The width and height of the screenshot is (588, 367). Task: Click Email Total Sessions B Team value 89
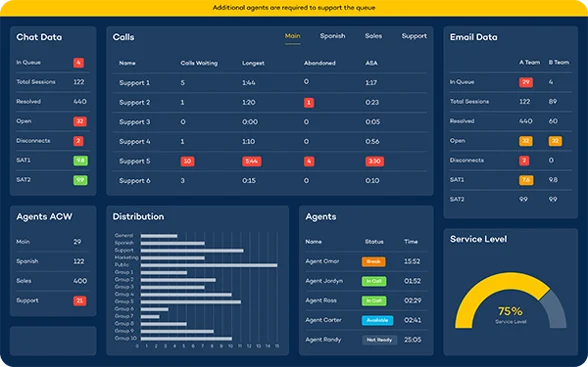click(x=553, y=102)
